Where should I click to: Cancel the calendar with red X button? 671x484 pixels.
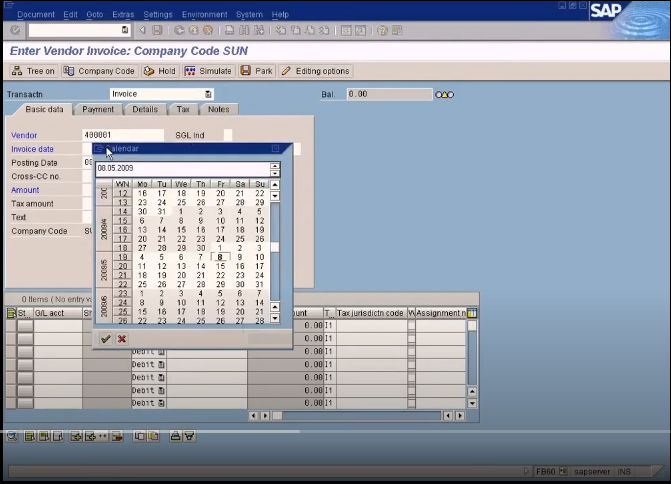click(122, 339)
